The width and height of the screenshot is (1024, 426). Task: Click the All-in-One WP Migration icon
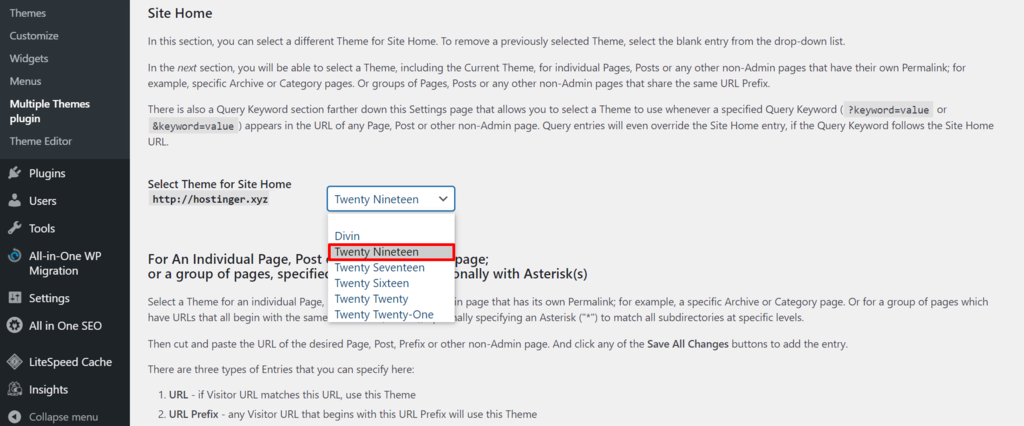tap(14, 257)
